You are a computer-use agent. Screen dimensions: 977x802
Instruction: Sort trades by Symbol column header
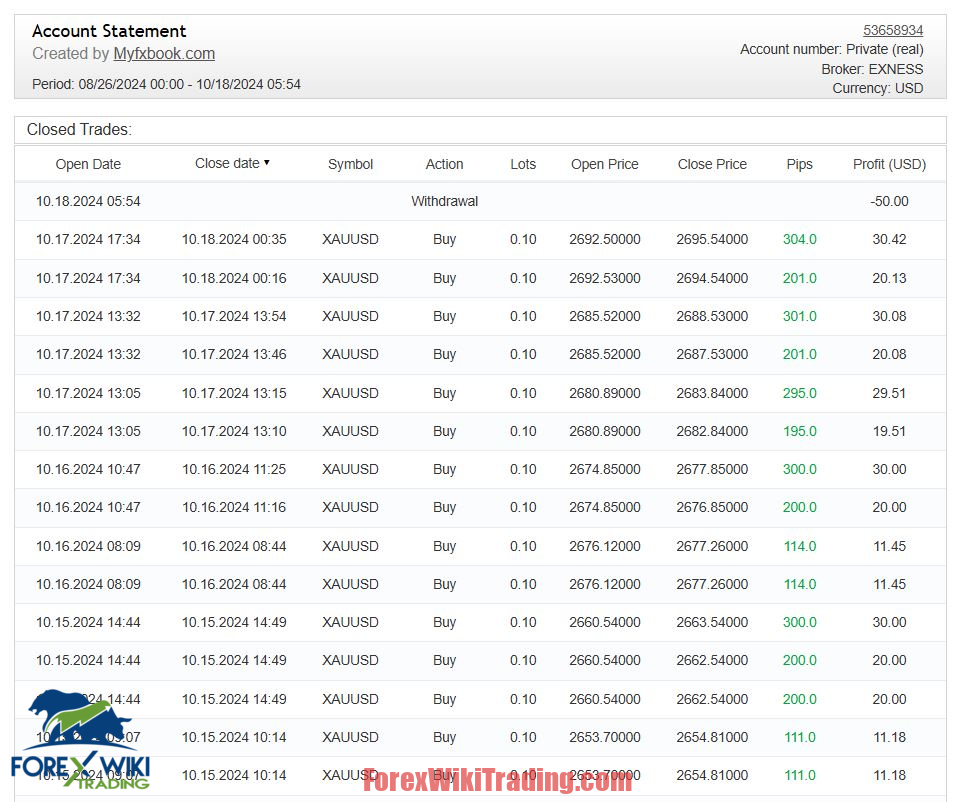(x=350, y=164)
